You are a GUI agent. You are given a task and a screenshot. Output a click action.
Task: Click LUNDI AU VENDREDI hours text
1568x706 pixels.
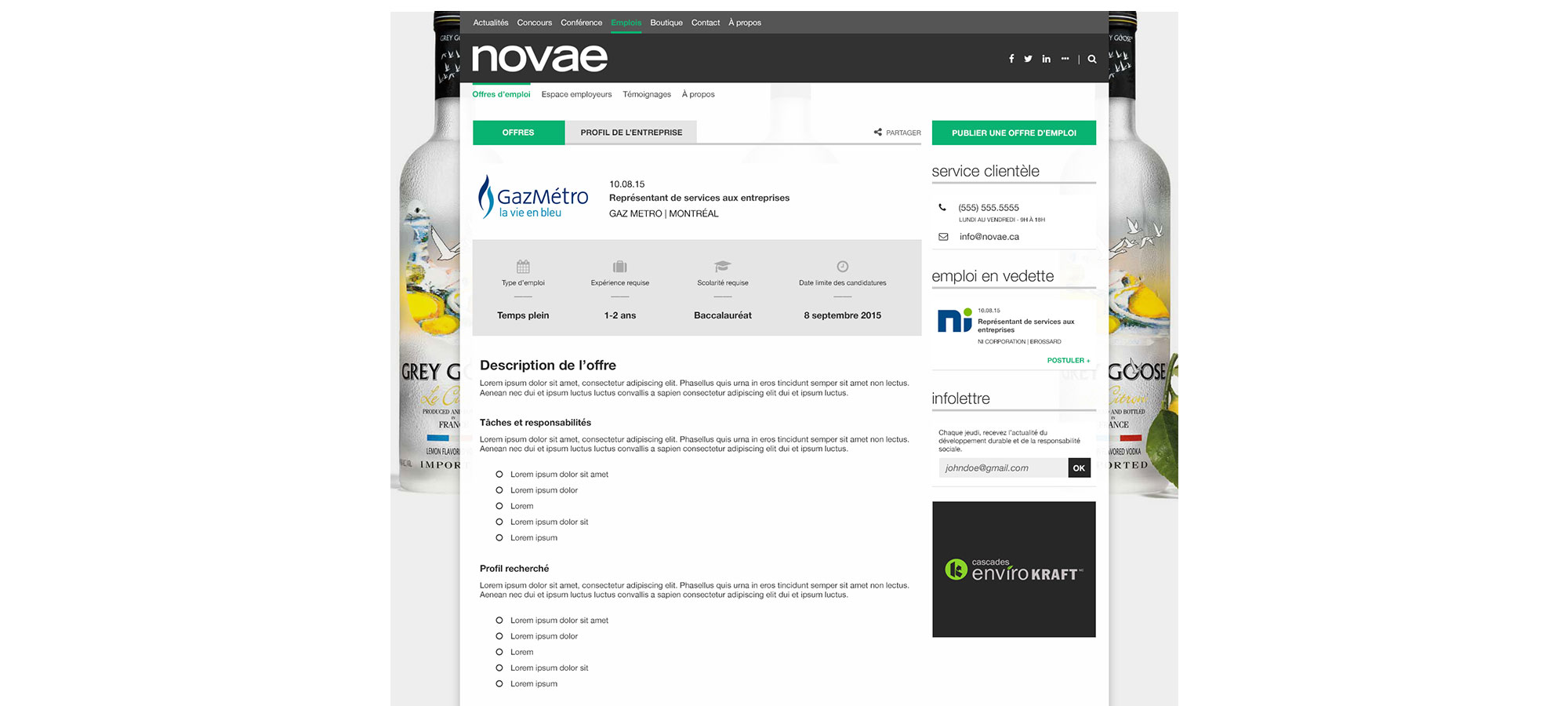(1002, 220)
